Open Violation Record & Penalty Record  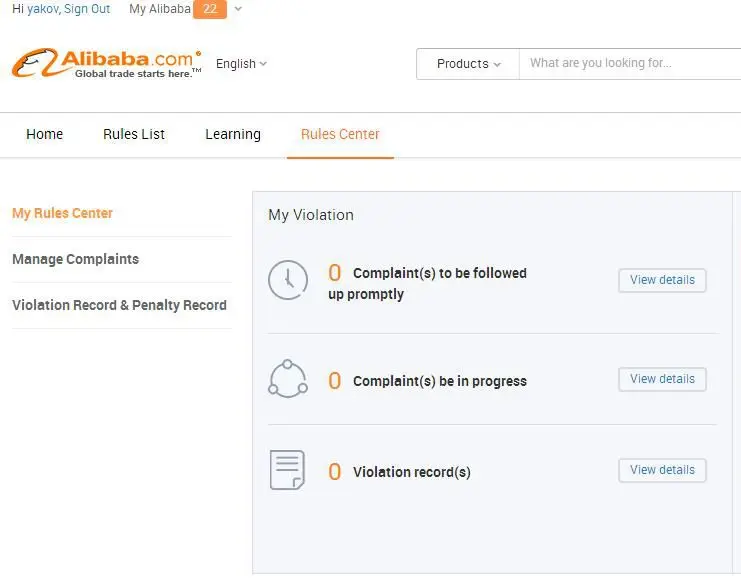pyautogui.click(x=119, y=305)
